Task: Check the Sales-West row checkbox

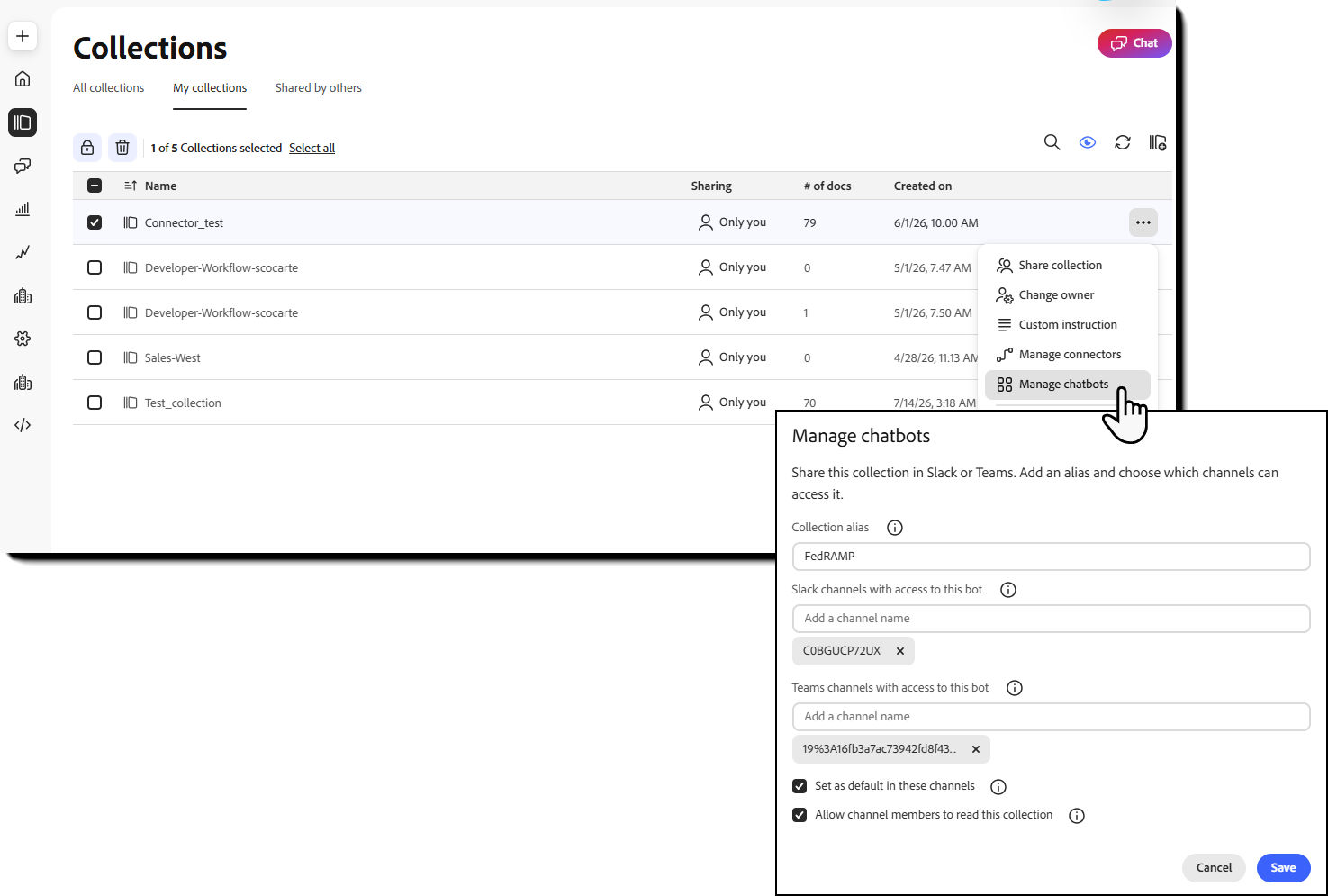Action: (x=95, y=357)
